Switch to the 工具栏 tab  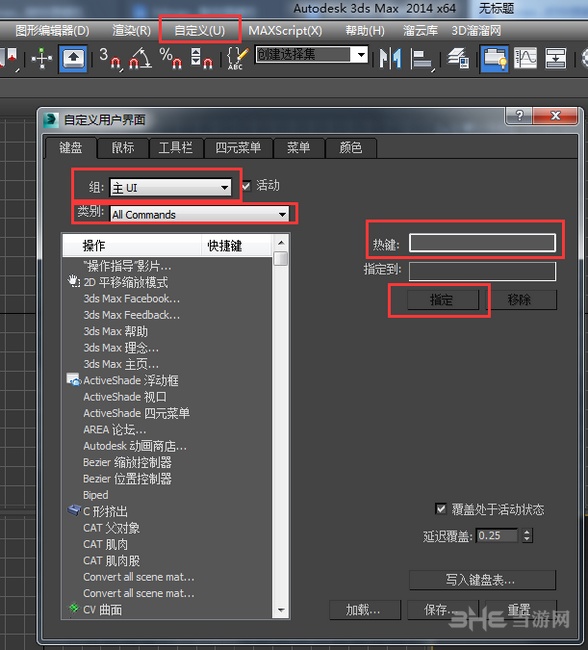tap(176, 148)
